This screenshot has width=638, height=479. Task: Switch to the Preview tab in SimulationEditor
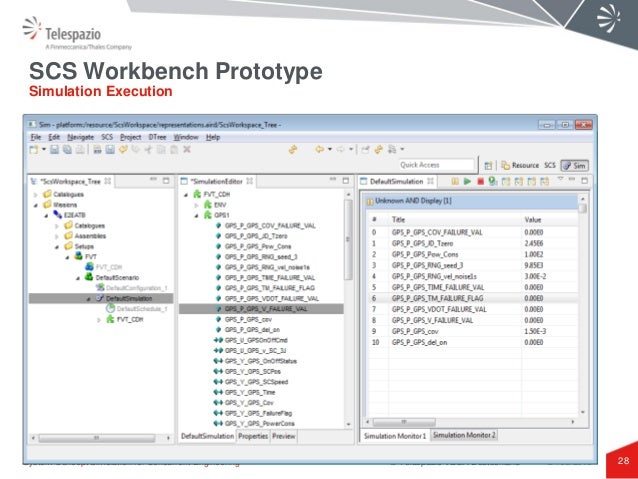pos(284,436)
